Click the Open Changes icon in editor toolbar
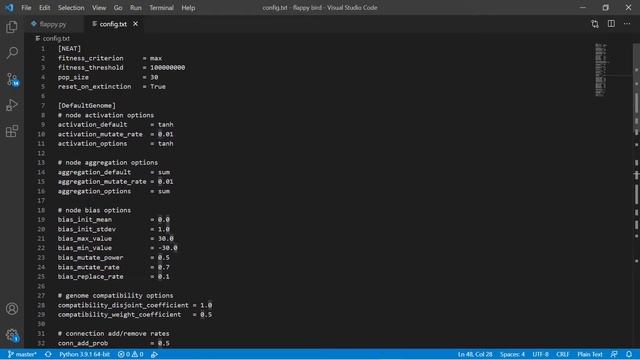 (595, 24)
